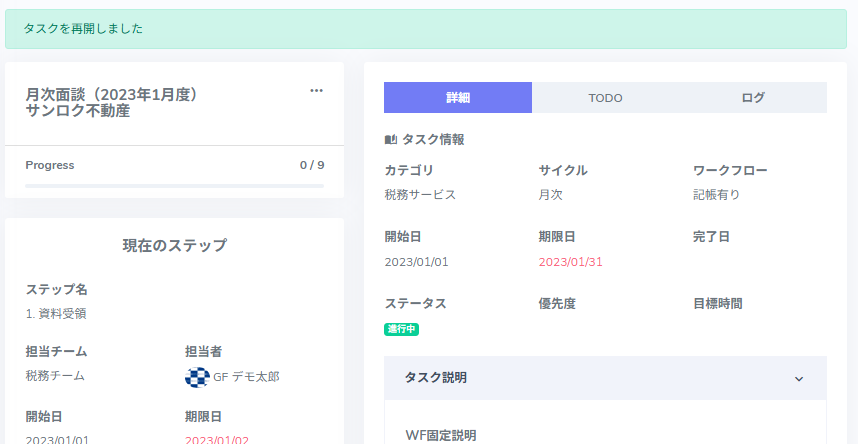Open the TODO tab

point(605,98)
